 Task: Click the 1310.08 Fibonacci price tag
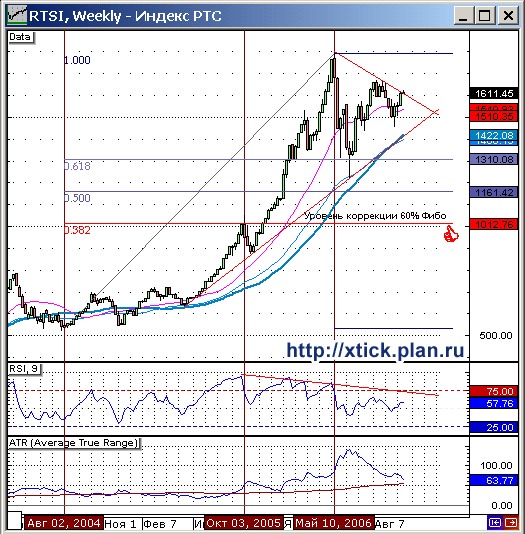pos(494,159)
